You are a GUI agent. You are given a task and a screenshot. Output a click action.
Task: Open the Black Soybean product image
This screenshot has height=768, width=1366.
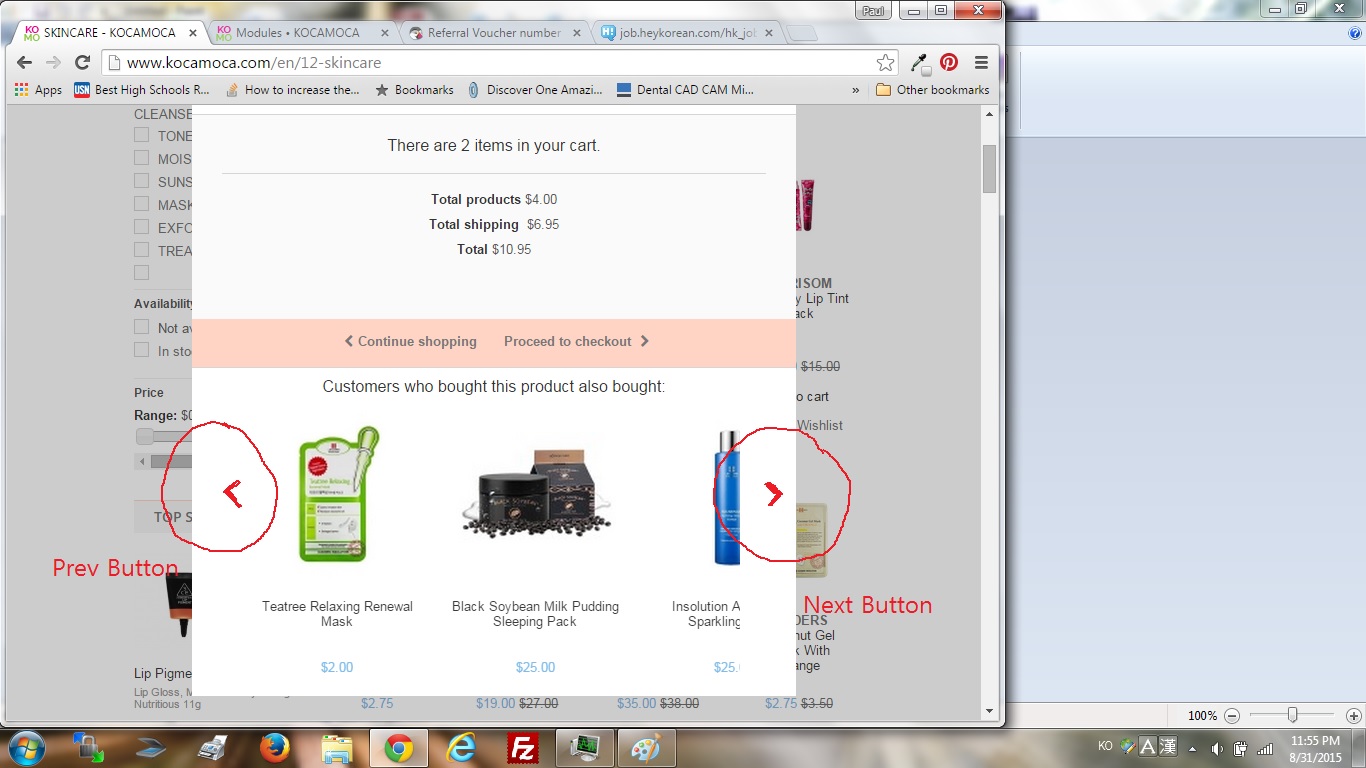tap(535, 494)
